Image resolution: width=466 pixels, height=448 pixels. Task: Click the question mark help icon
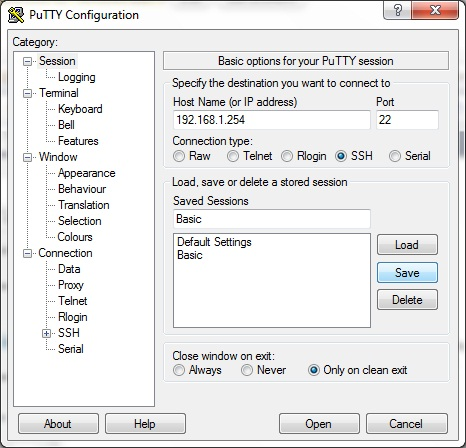click(x=397, y=10)
